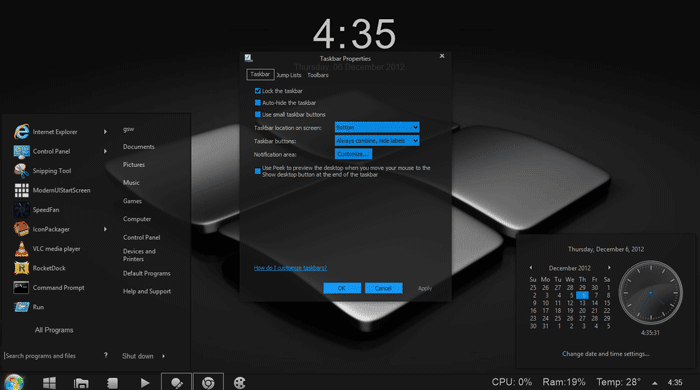This screenshot has height=390, width=700.
Task: Click the notebook taskbar icon
Action: pyautogui.click(x=112, y=383)
